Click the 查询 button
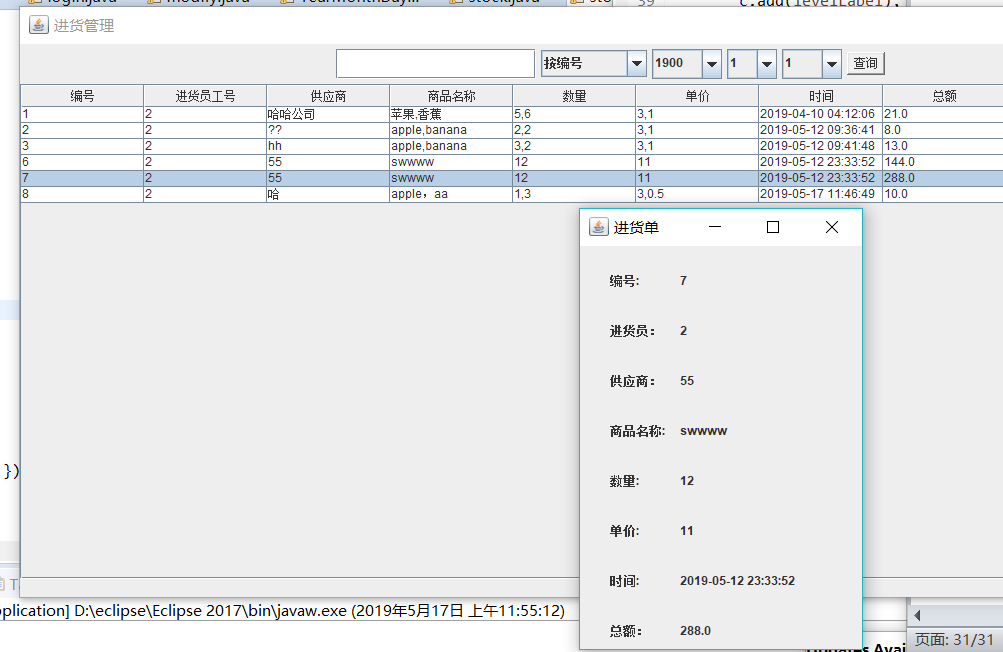The height and width of the screenshot is (652, 1003). (x=865, y=63)
